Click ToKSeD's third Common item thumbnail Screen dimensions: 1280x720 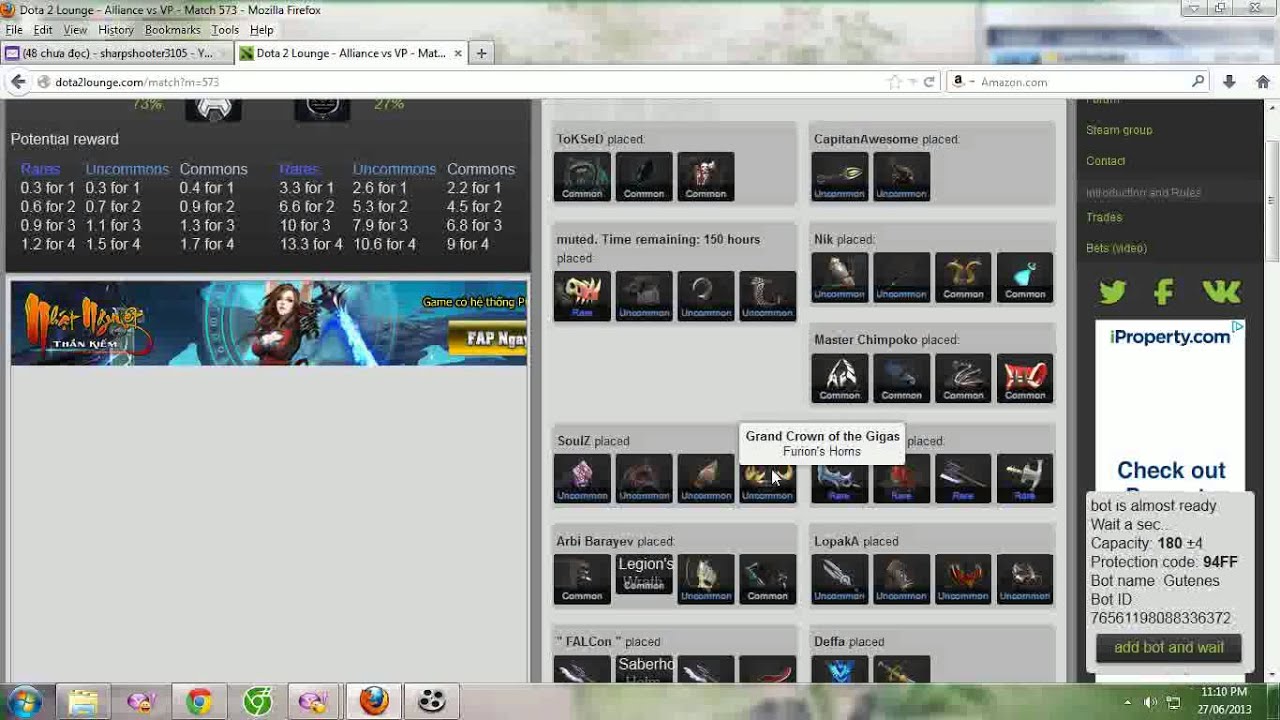pos(706,177)
